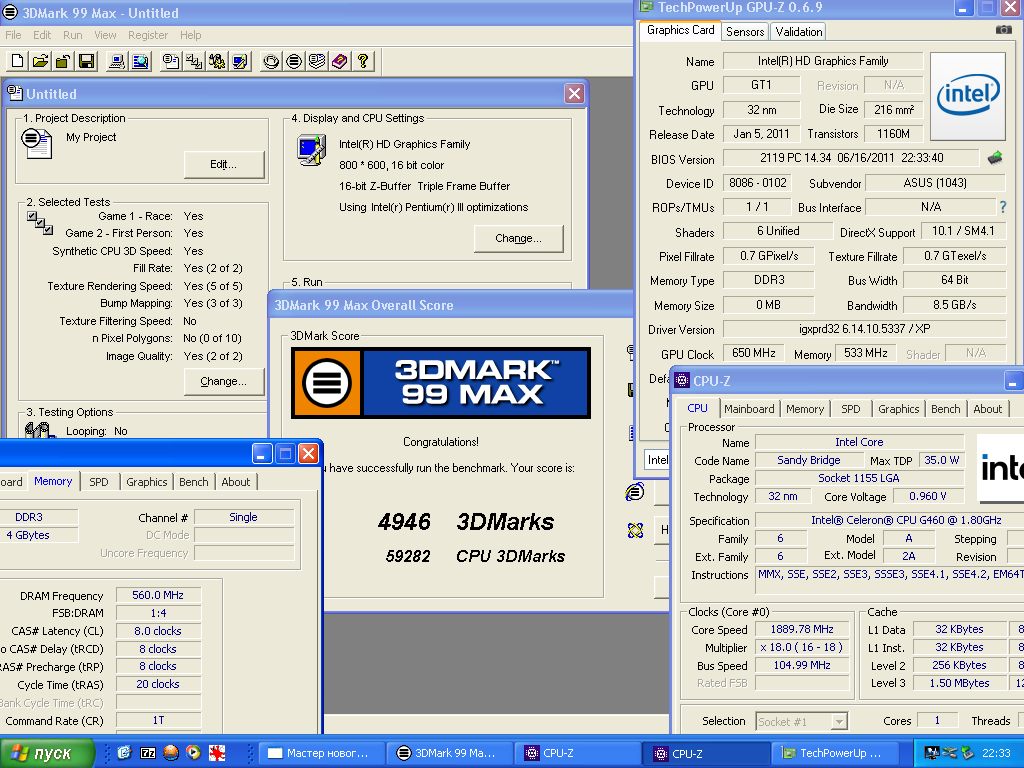The width and height of the screenshot is (1024, 768).
Task: Open the Edit menu in 3DMark
Action: pyautogui.click(x=42, y=35)
